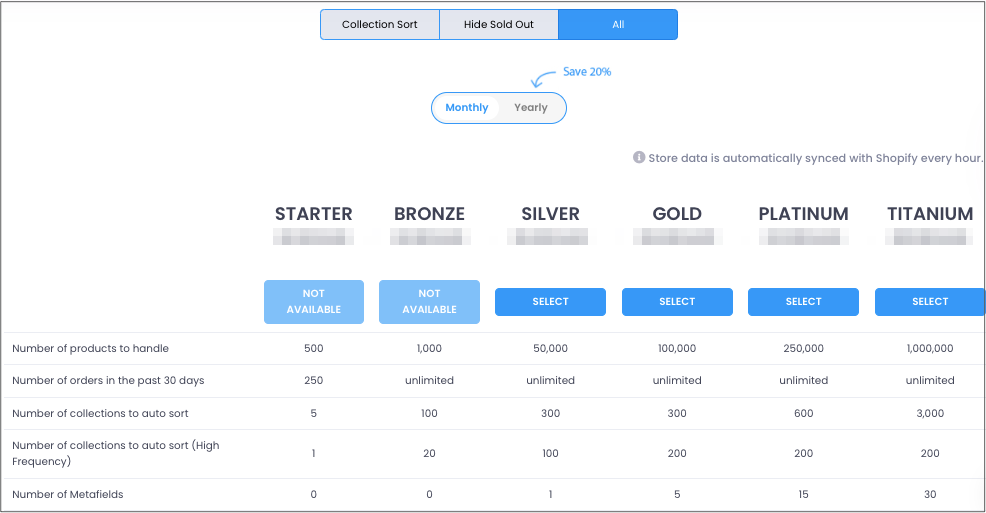The image size is (986, 513).
Task: Open the Hide Sold Out tab
Action: [x=499, y=25]
